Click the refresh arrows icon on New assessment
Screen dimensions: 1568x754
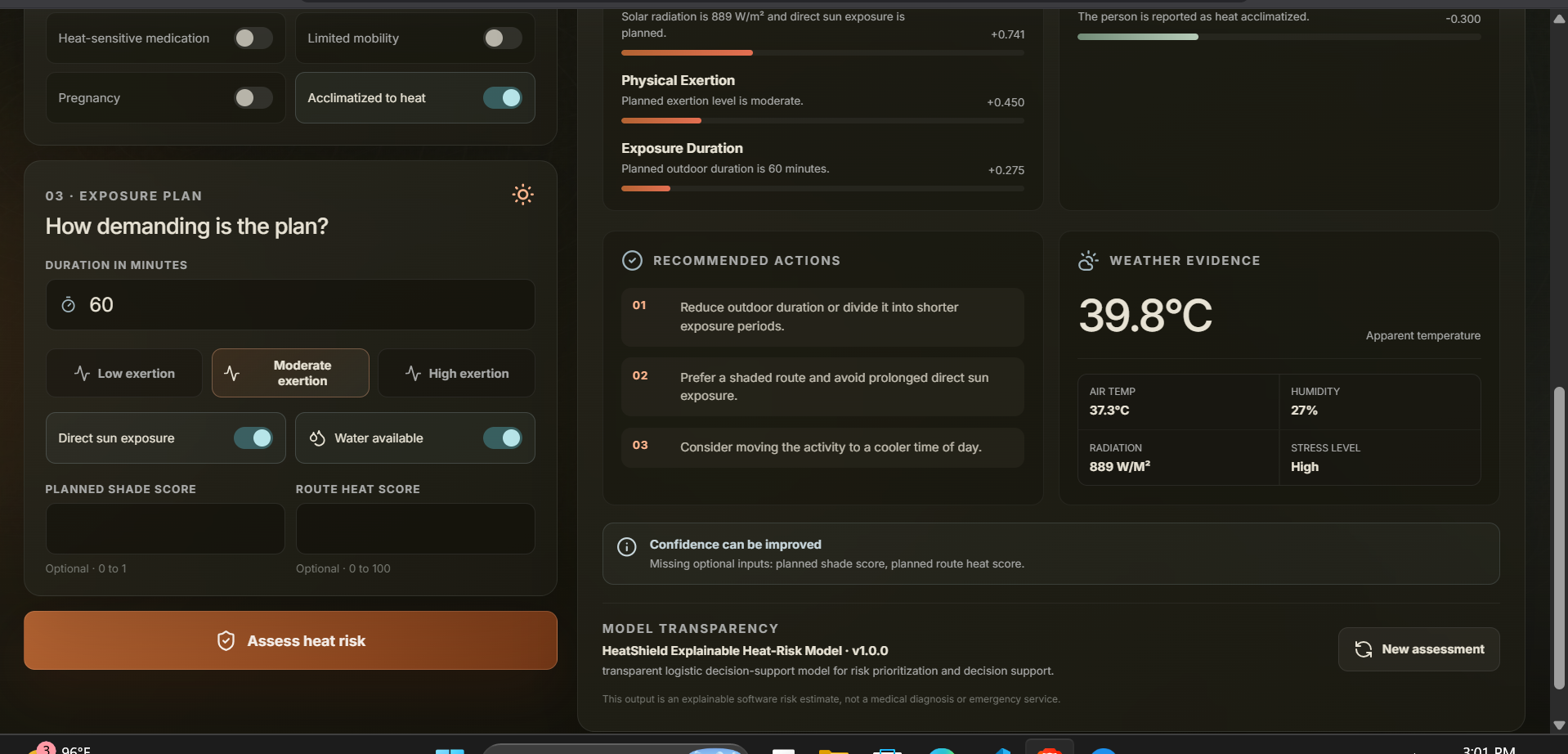click(x=1363, y=649)
